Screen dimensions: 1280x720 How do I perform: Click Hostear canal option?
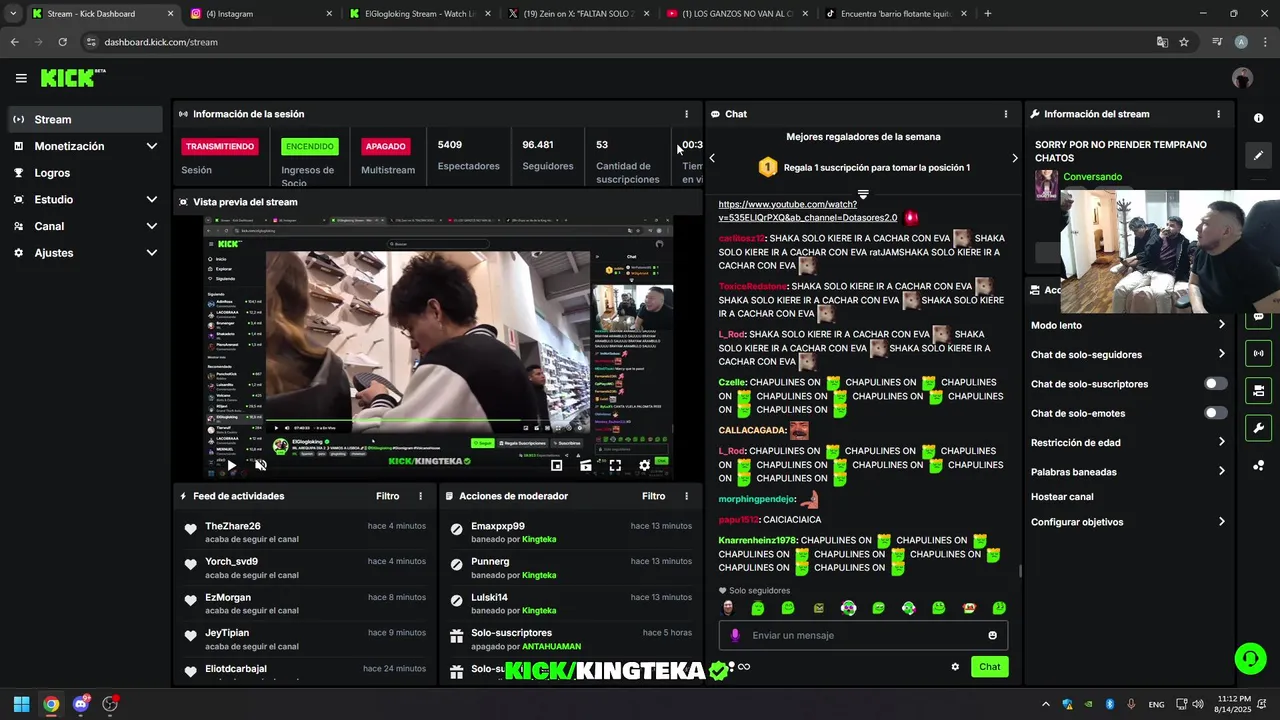pos(1062,497)
